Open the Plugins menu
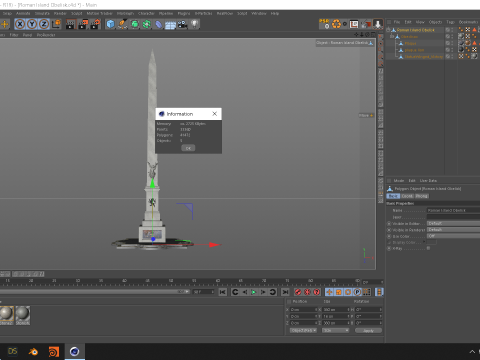The image size is (480, 360). click(184, 13)
